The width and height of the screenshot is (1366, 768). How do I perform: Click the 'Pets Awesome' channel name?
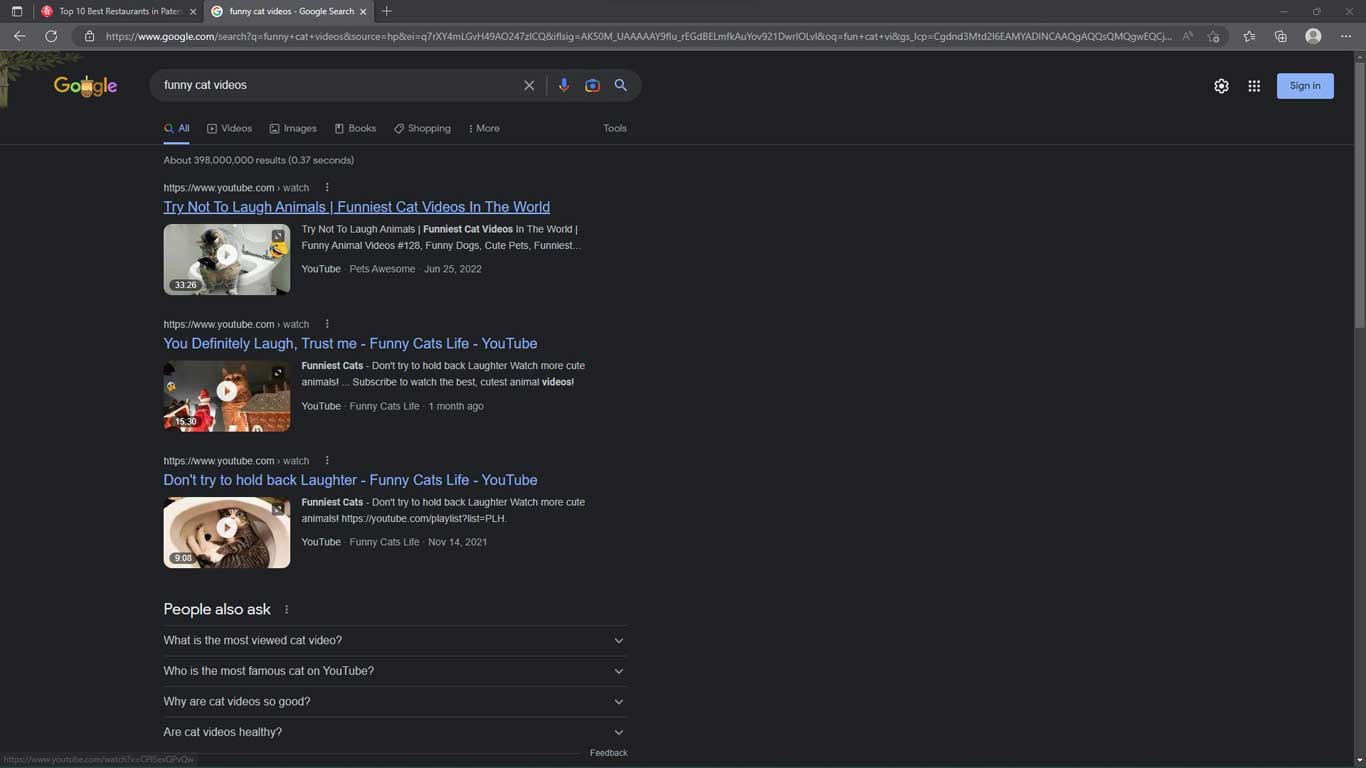(x=382, y=269)
